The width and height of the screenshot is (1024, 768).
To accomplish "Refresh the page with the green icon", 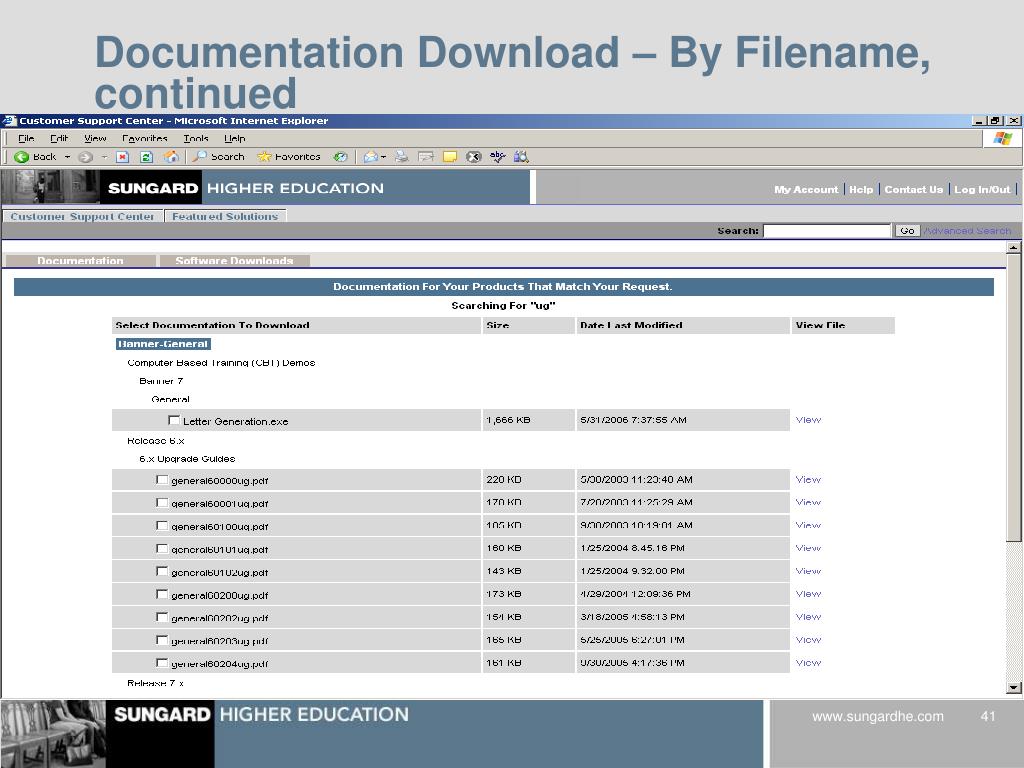I will (x=146, y=157).
